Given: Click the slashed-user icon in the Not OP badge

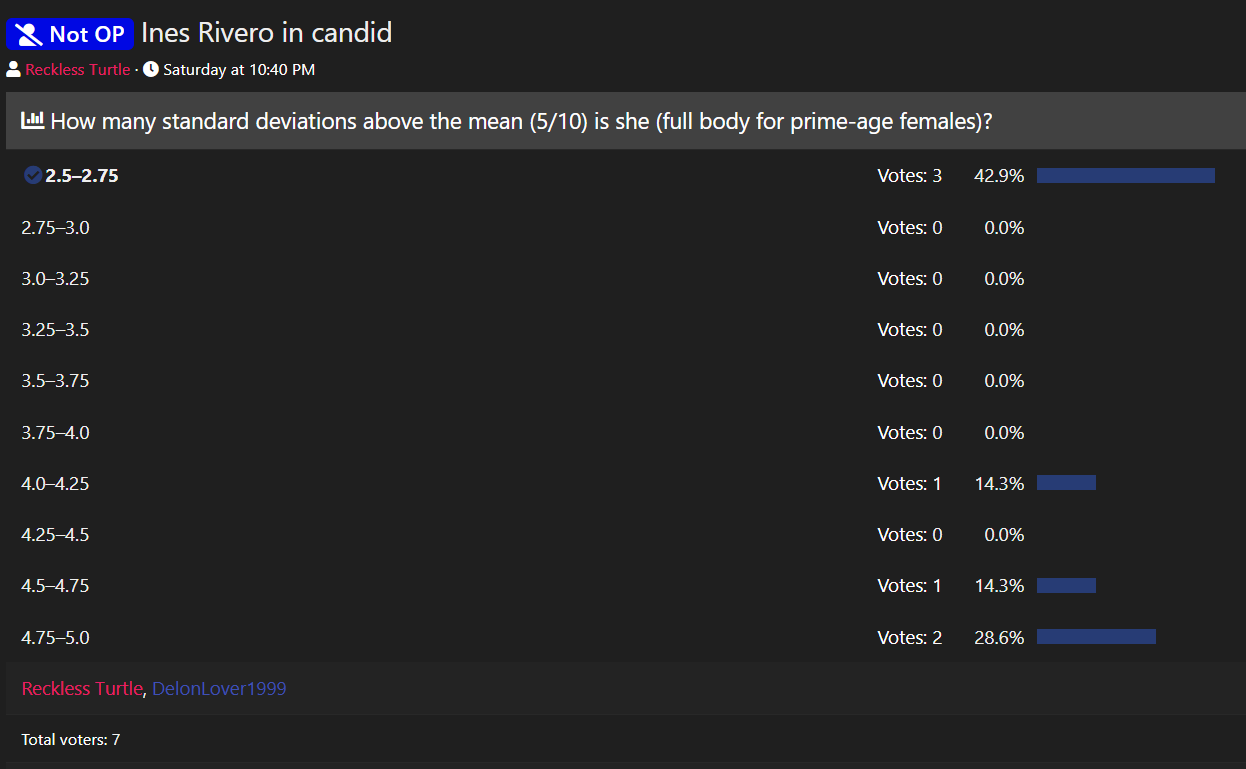Looking at the screenshot, I should pos(30,35).
